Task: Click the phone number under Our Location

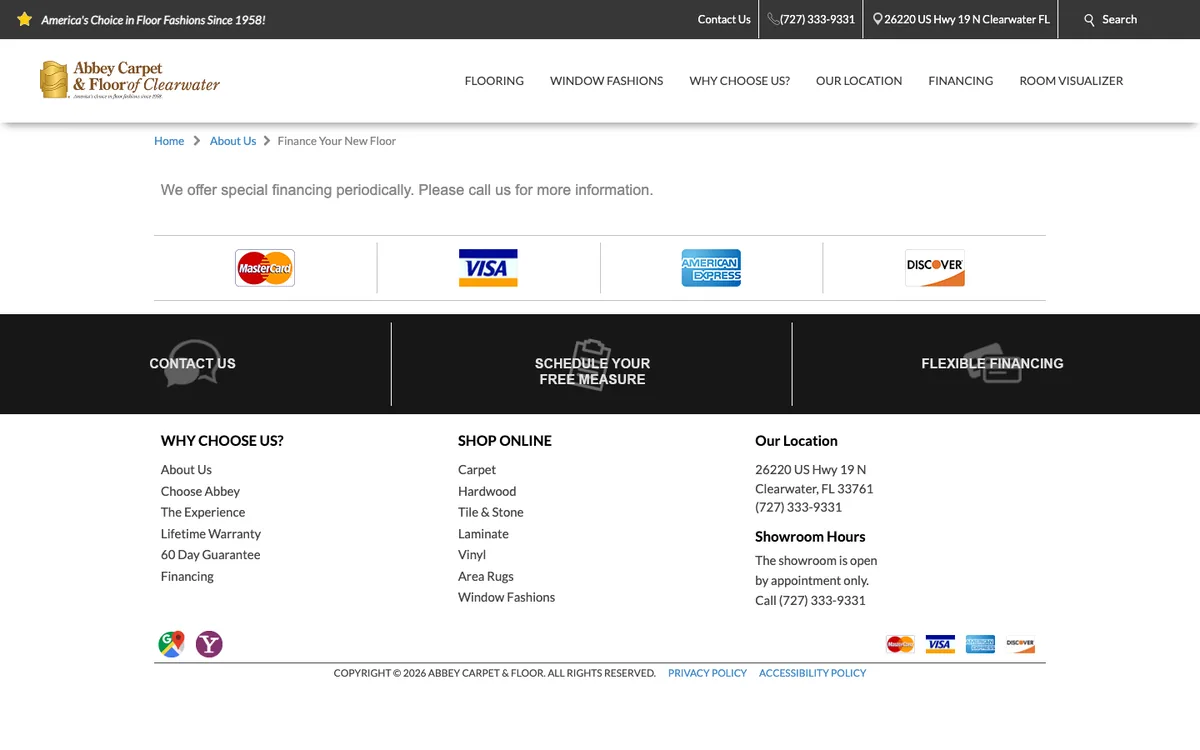Action: [x=798, y=507]
